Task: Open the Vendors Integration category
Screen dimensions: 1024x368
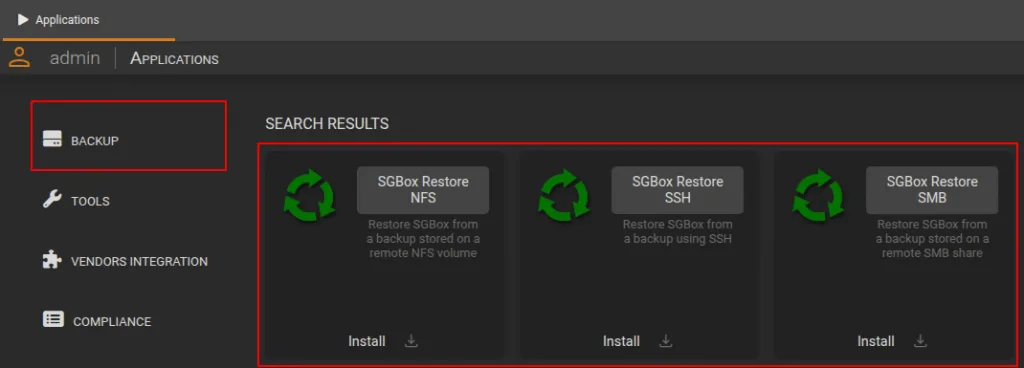Action: pos(139,262)
